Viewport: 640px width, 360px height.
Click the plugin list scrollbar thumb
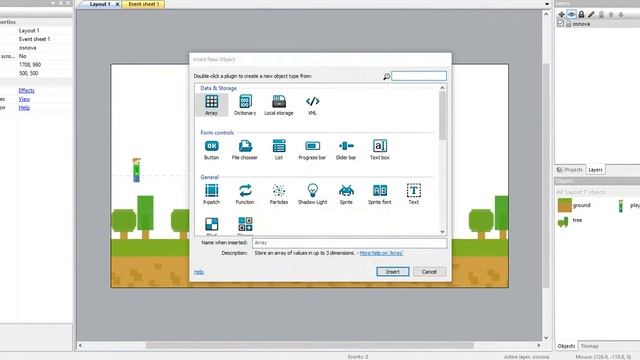442,116
